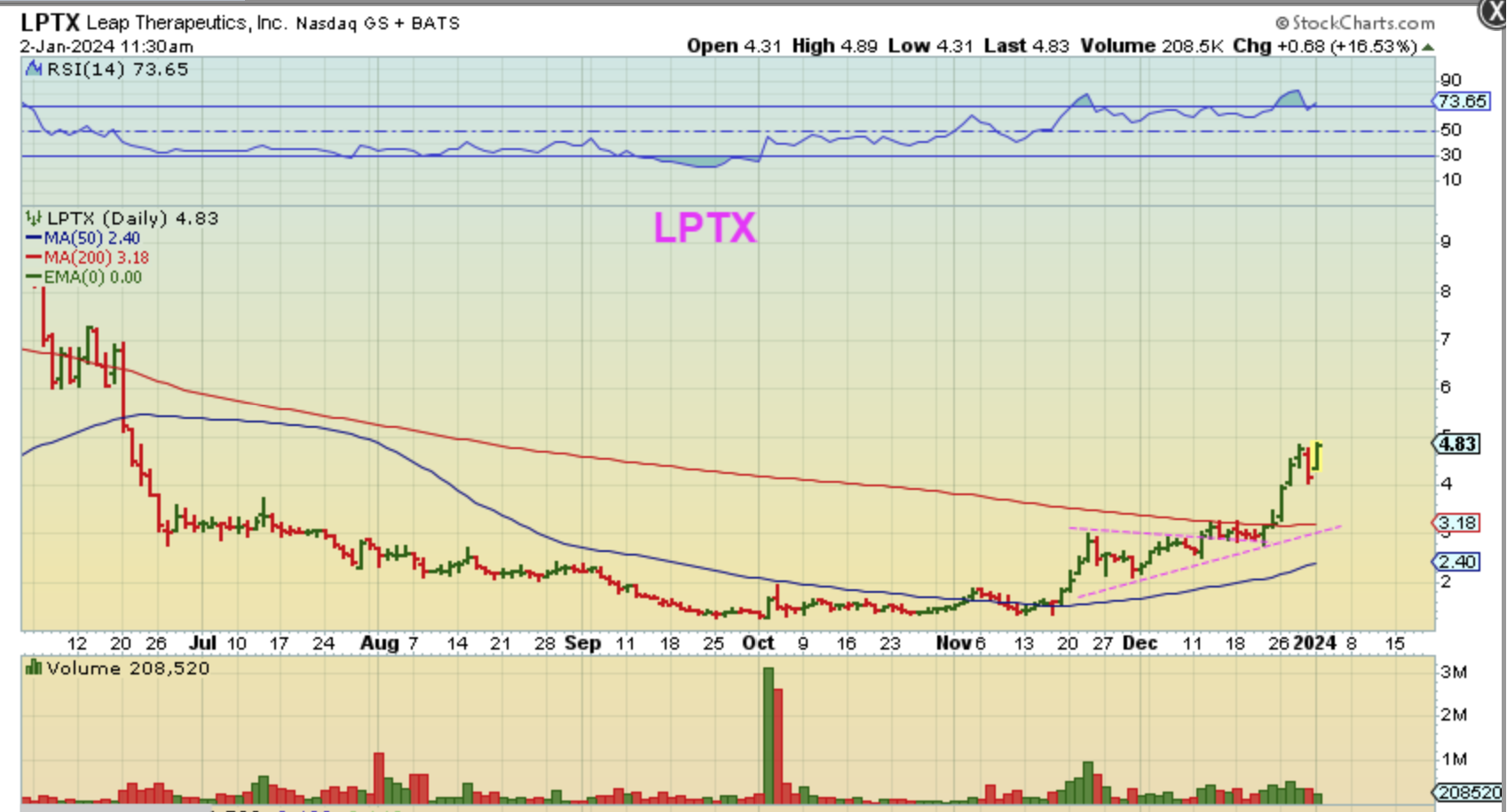Click the 2024 label on date axis
Viewport: 1507px width, 812px height.
tap(1314, 643)
